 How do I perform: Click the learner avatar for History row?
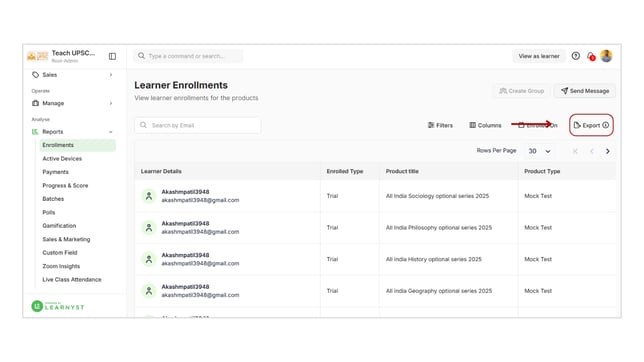(149, 259)
